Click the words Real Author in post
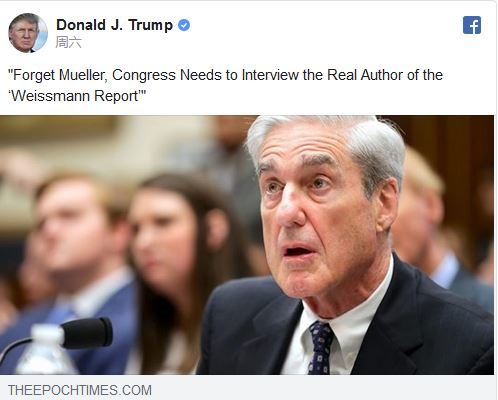The height and width of the screenshot is (400, 498). (x=365, y=75)
